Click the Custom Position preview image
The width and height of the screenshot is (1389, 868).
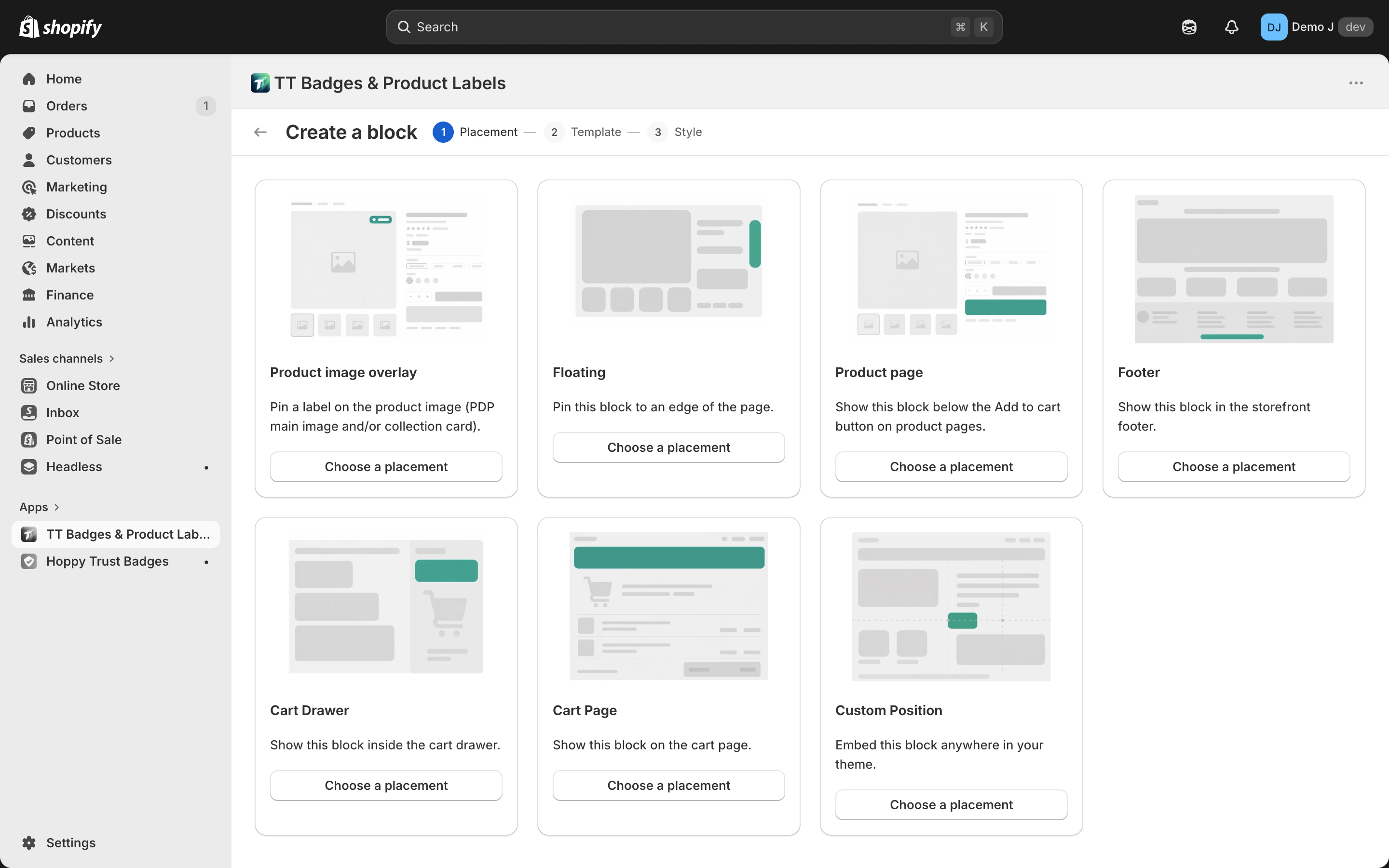(x=951, y=606)
